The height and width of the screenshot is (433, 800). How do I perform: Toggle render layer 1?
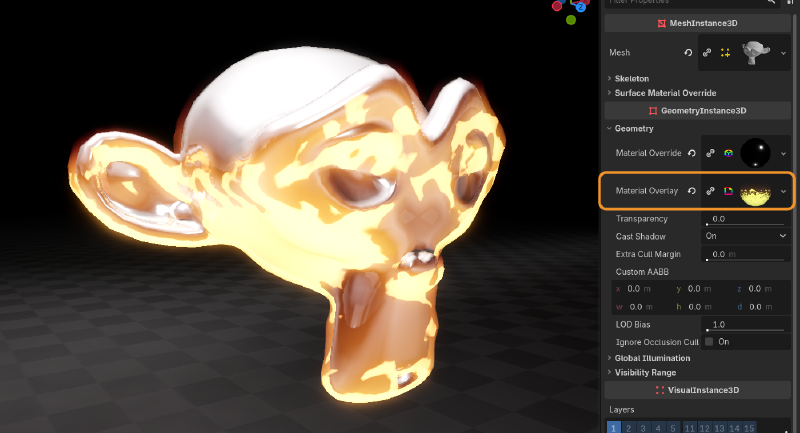[614, 427]
